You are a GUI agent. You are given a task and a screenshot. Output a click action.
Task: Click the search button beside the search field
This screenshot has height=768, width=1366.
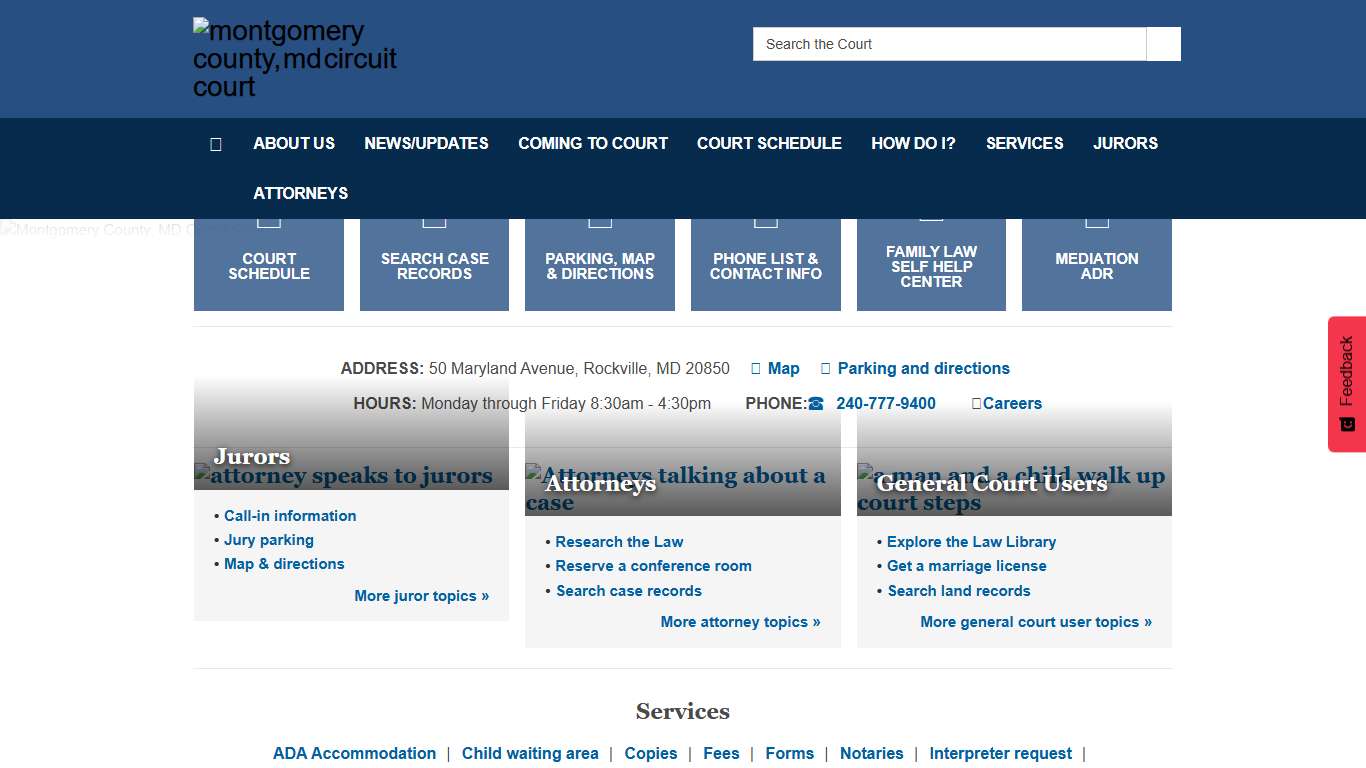click(1163, 44)
